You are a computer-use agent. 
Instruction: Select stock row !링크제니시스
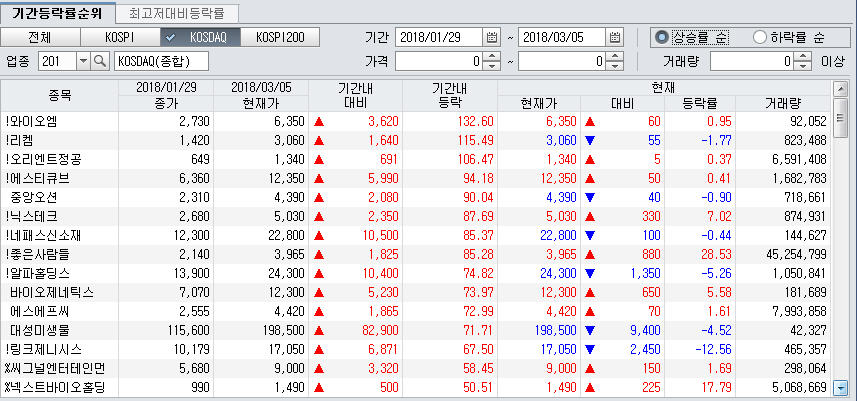tap(415, 349)
